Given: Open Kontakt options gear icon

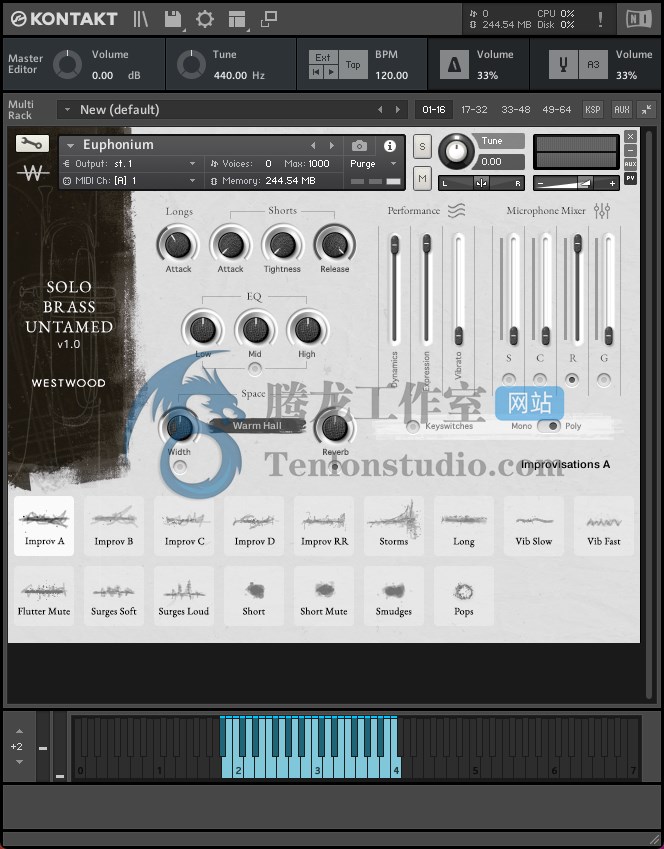Looking at the screenshot, I should (x=205, y=19).
